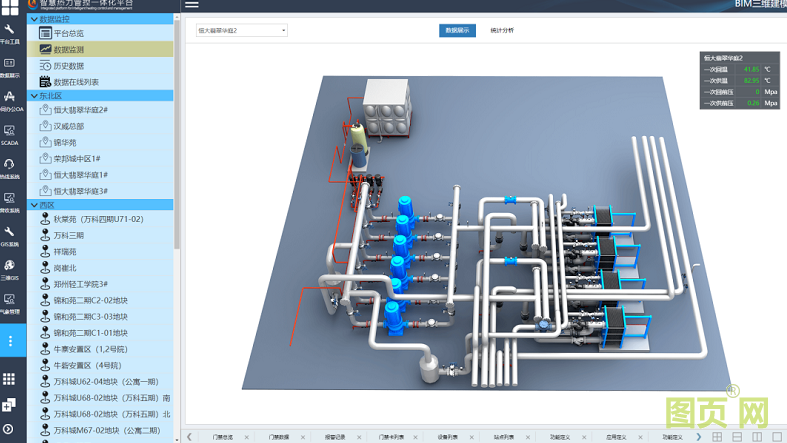The image size is (787, 443).
Task: Select the 数据展示 tab
Action: coord(457,31)
